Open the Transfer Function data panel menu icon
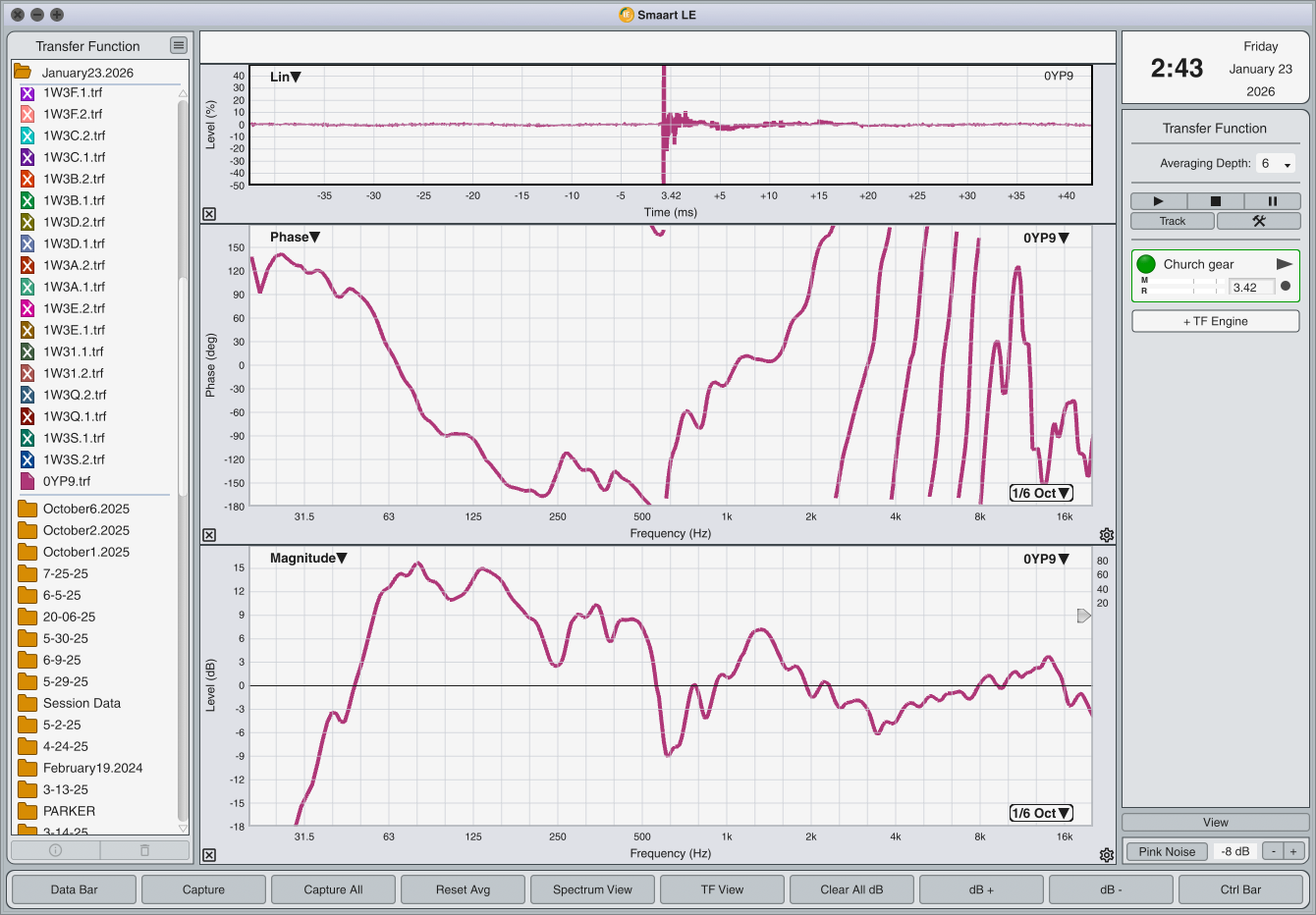The width and height of the screenshot is (1316, 915). (178, 45)
